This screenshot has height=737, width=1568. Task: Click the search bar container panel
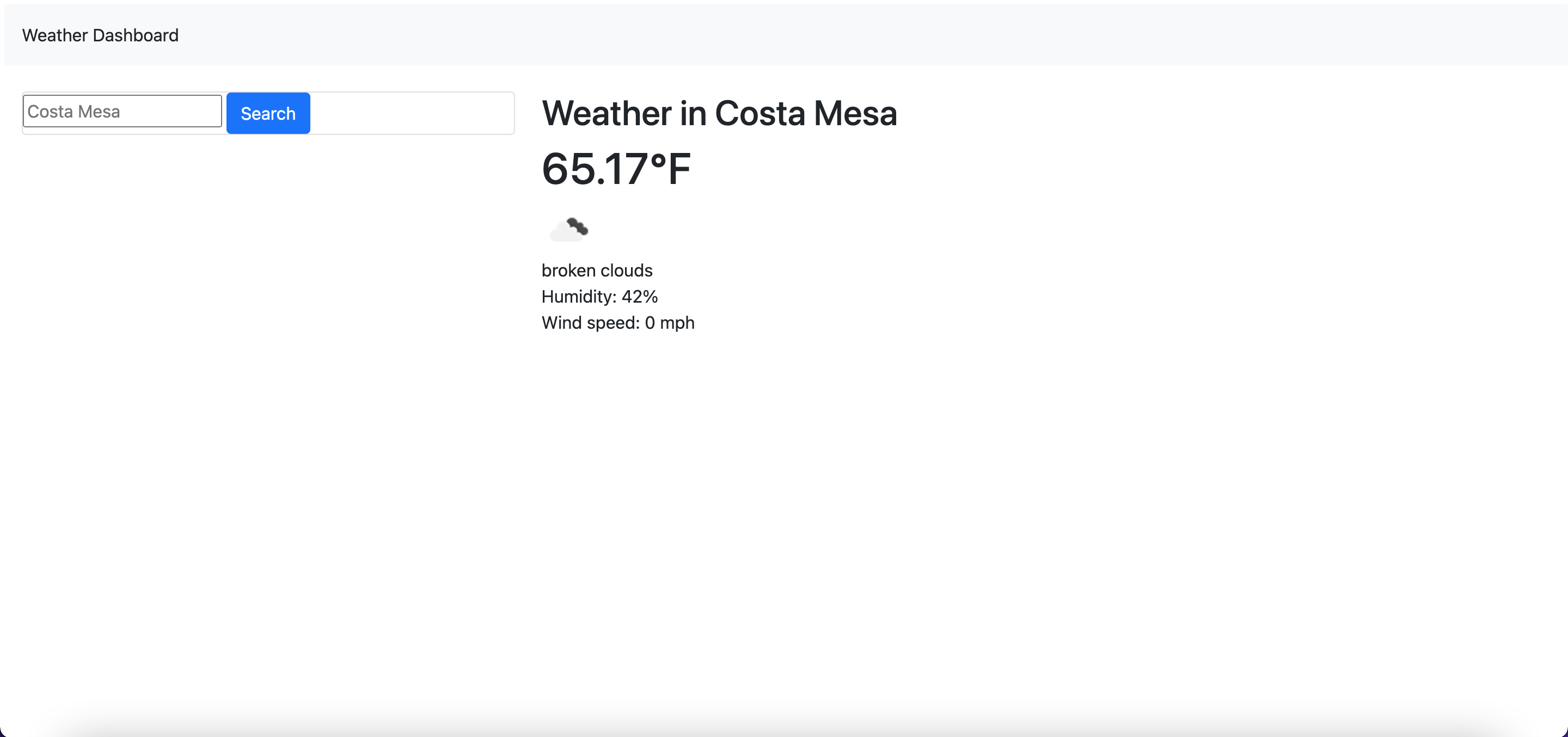pos(414,113)
